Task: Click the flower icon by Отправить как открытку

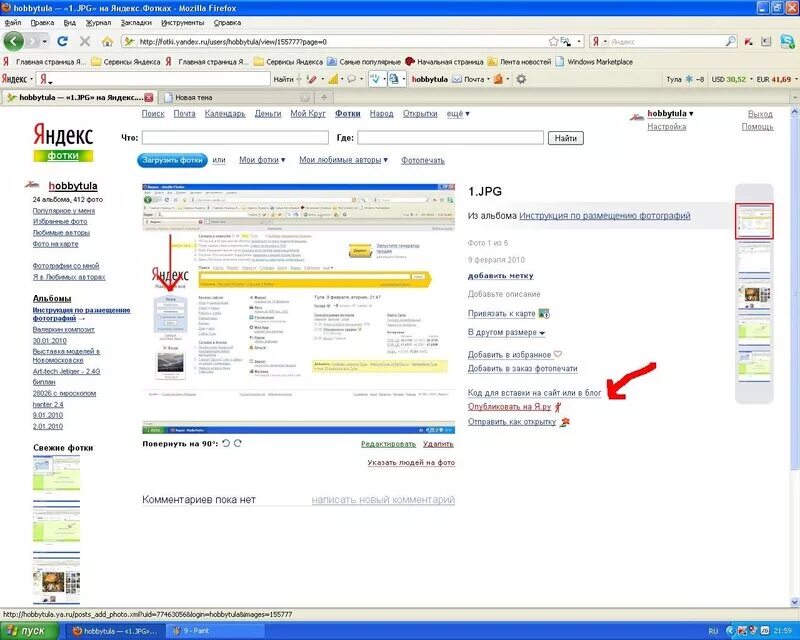Action: [x=564, y=422]
